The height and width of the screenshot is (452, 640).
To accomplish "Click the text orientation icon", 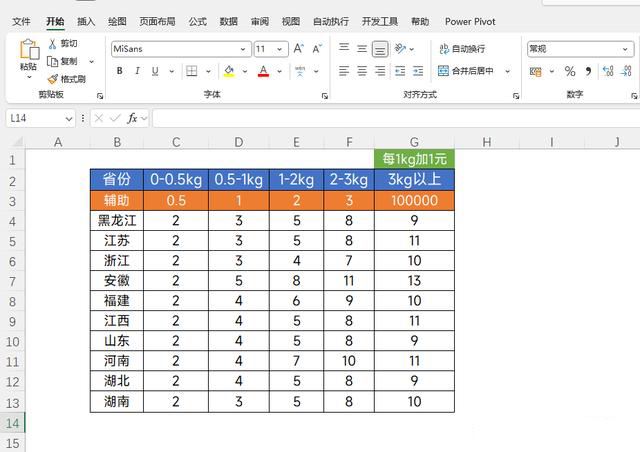I will coord(400,49).
